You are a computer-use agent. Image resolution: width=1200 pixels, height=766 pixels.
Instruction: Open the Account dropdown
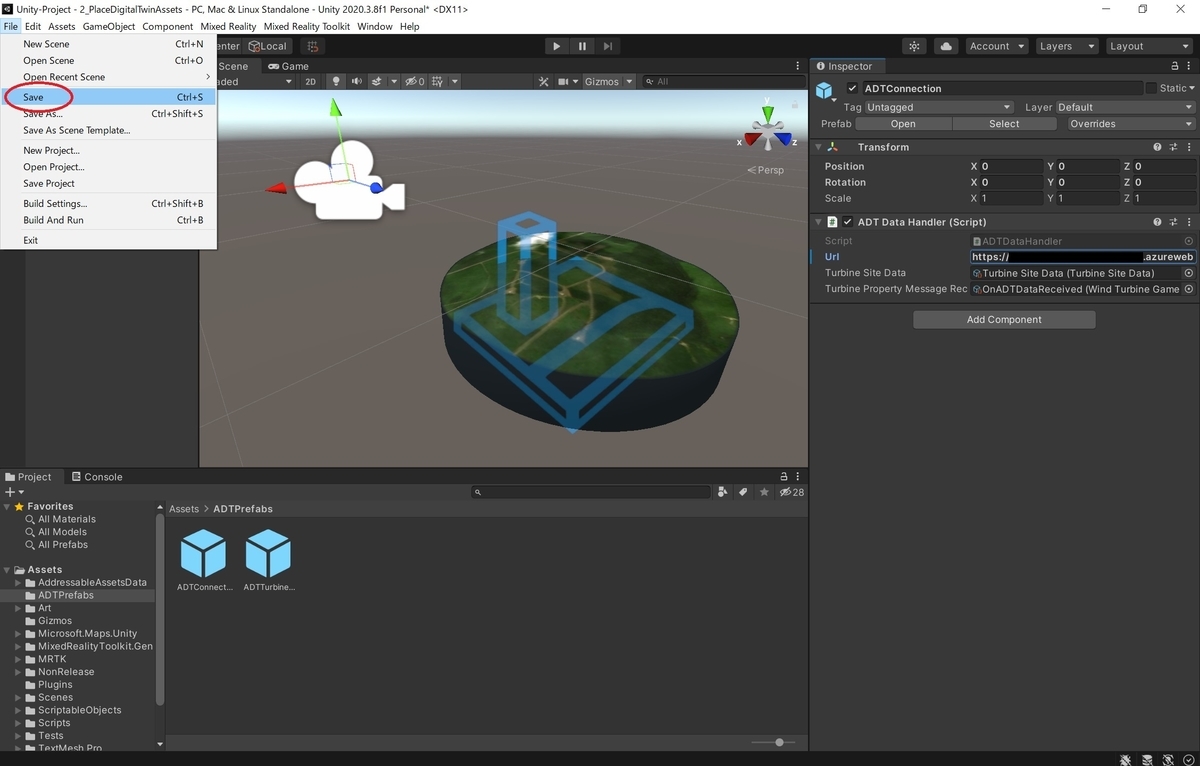click(x=996, y=46)
